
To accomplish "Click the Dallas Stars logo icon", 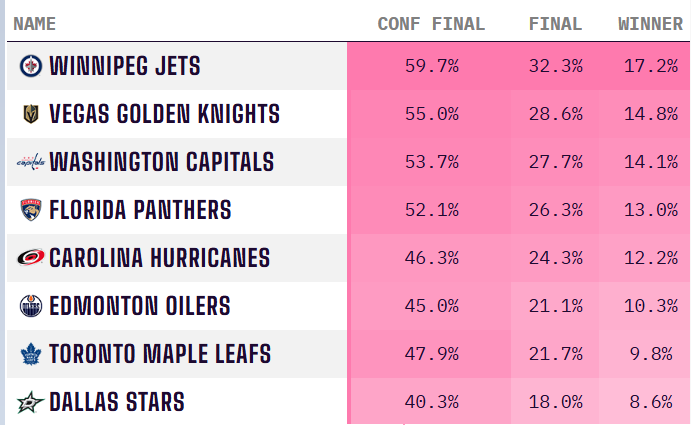I will [x=30, y=402].
